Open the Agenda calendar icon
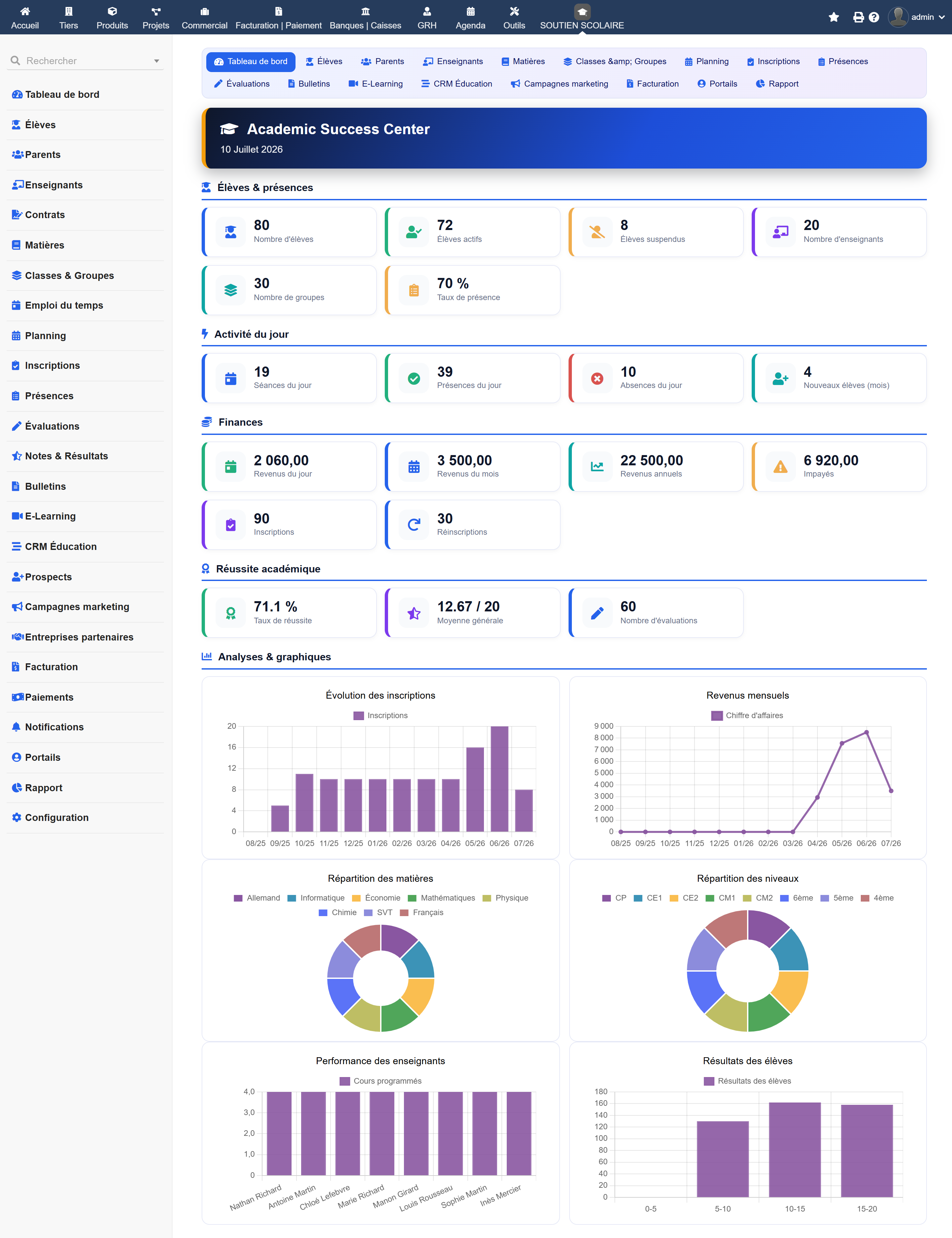 [470, 11]
